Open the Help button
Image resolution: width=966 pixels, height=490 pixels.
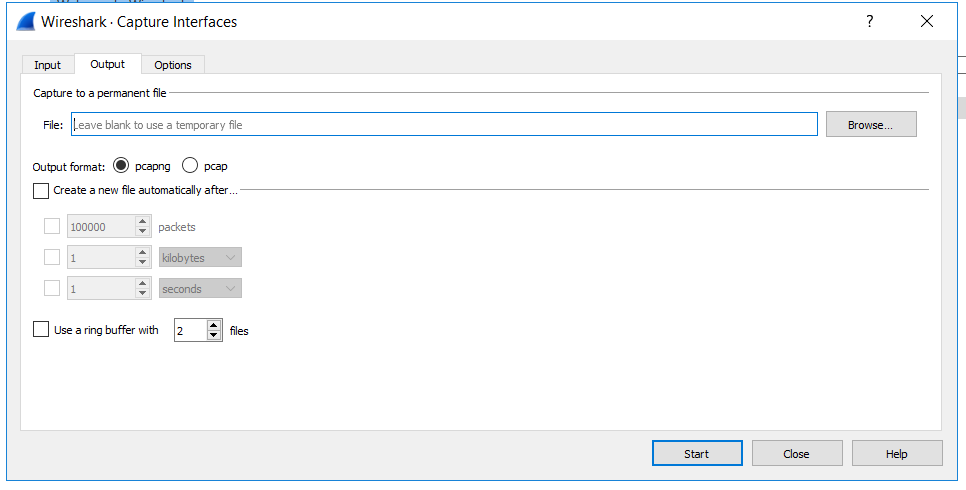[x=897, y=454]
